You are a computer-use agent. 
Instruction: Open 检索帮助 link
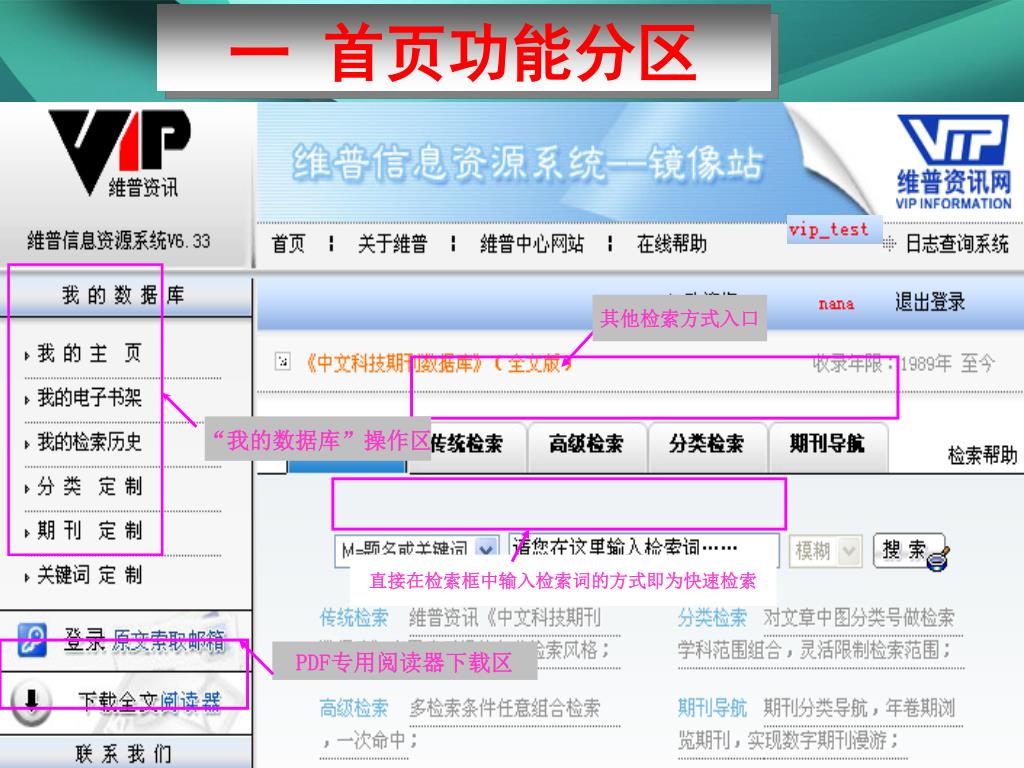pos(982,455)
